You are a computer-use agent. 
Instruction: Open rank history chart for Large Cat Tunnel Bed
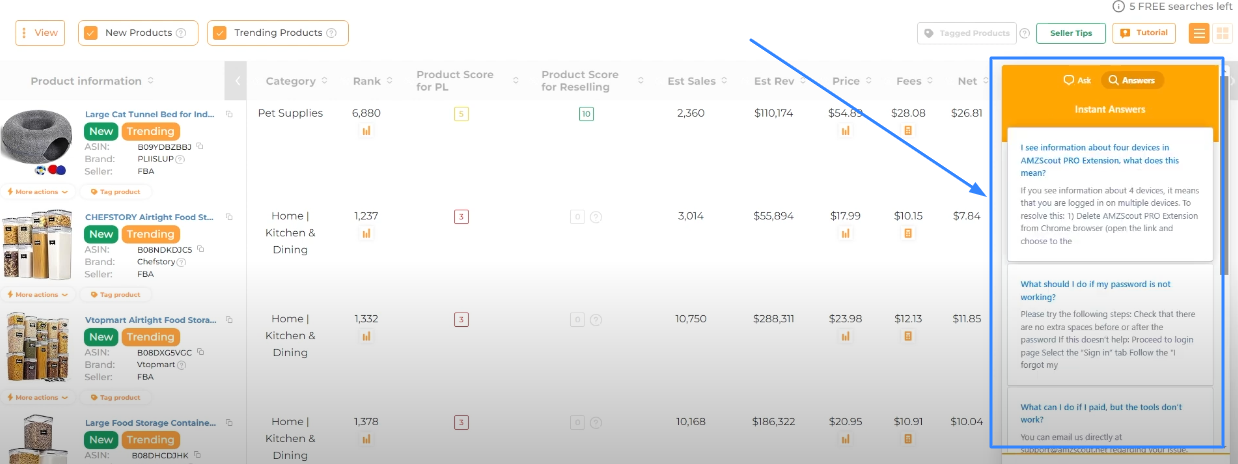point(366,130)
